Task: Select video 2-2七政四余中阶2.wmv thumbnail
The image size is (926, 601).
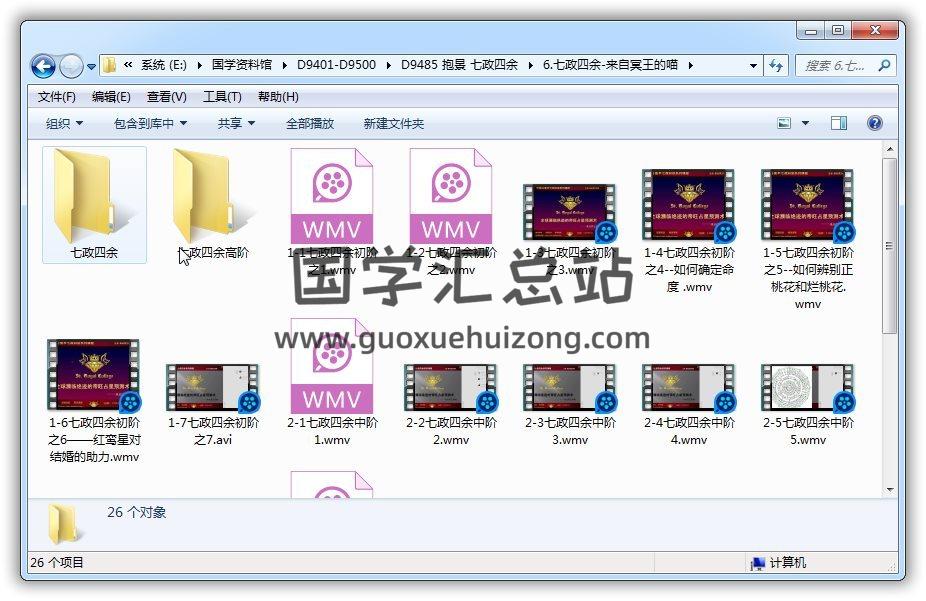Action: pos(451,387)
